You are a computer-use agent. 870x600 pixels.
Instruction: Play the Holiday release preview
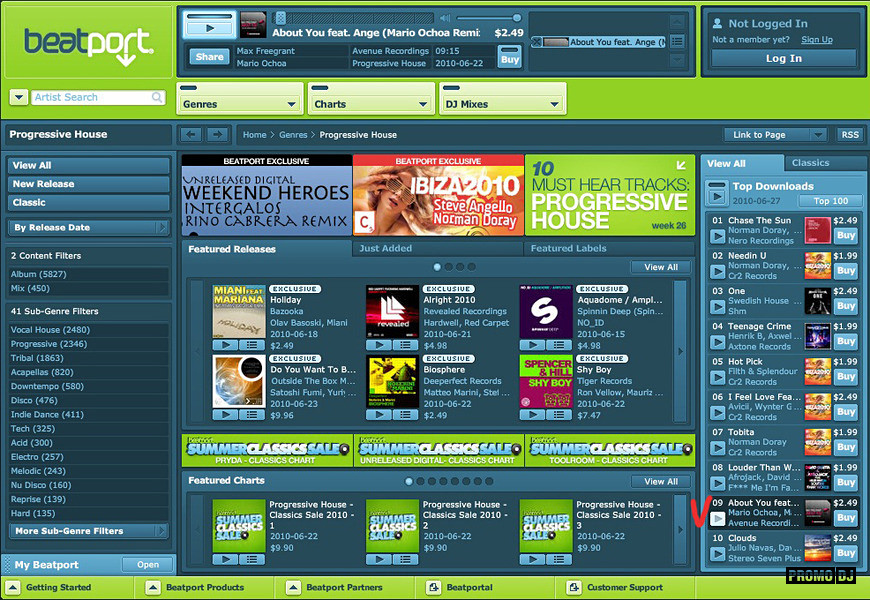(225, 345)
